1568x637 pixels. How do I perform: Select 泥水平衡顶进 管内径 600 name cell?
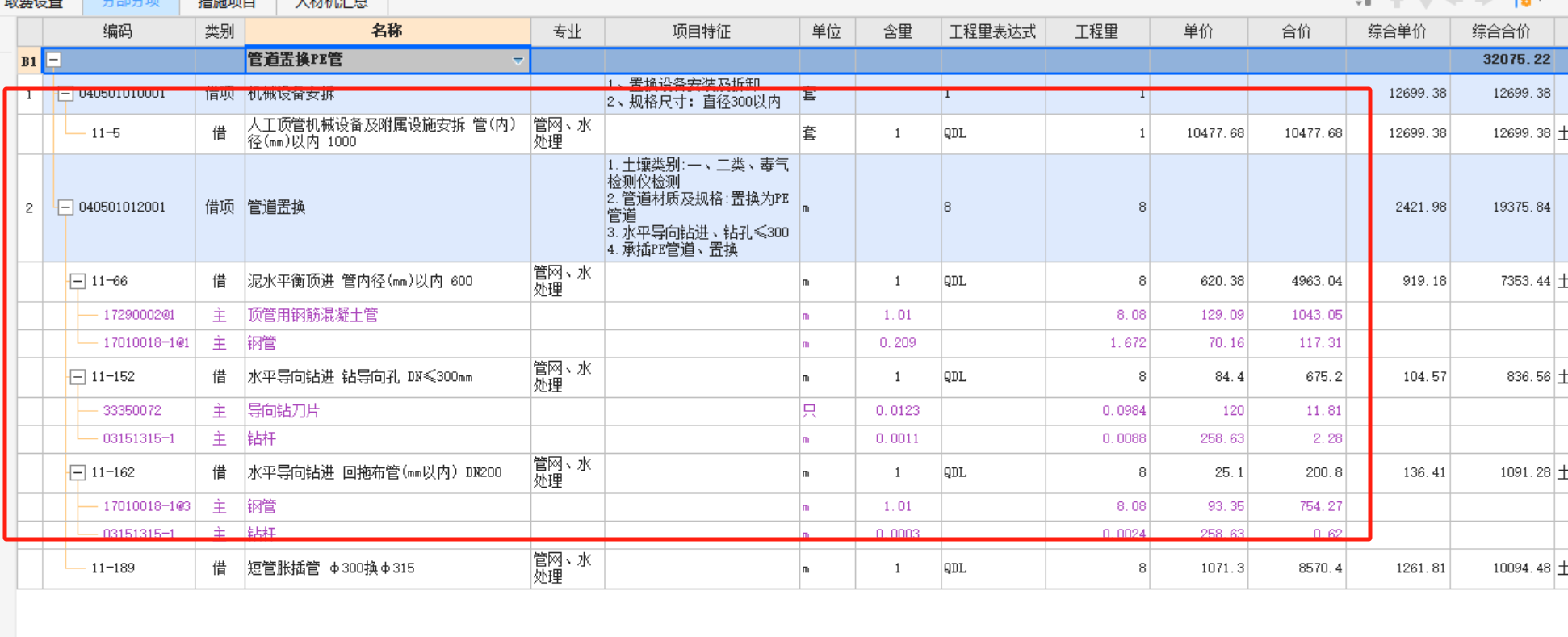click(388, 281)
